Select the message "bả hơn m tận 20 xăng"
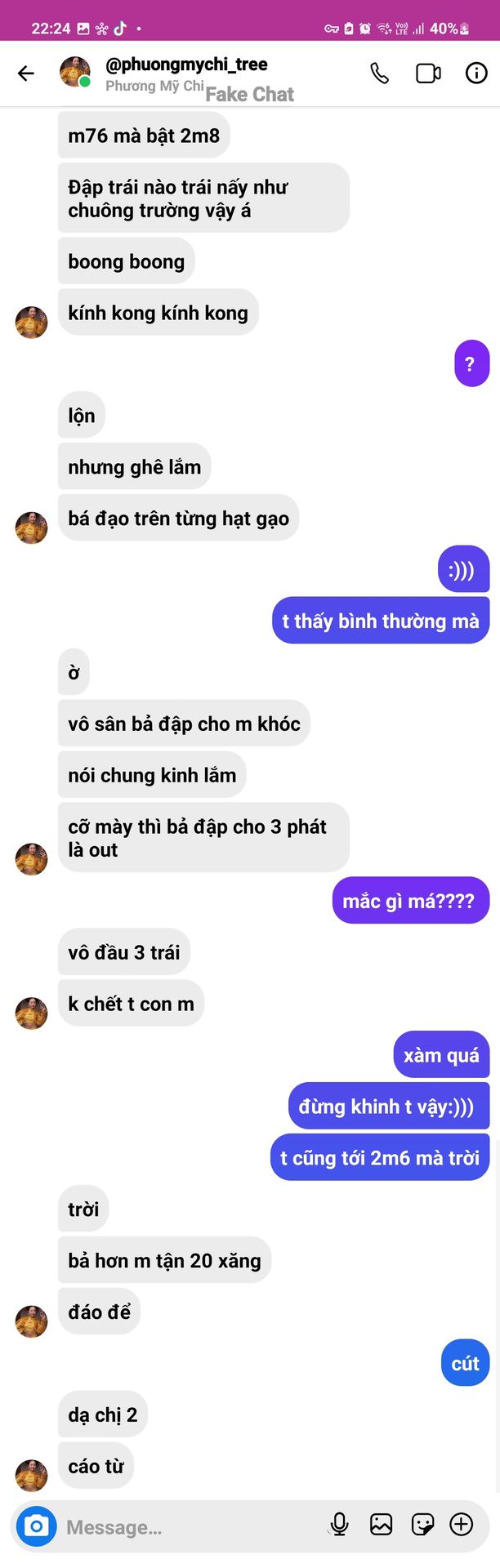The height and width of the screenshot is (1568, 500). (x=164, y=1260)
